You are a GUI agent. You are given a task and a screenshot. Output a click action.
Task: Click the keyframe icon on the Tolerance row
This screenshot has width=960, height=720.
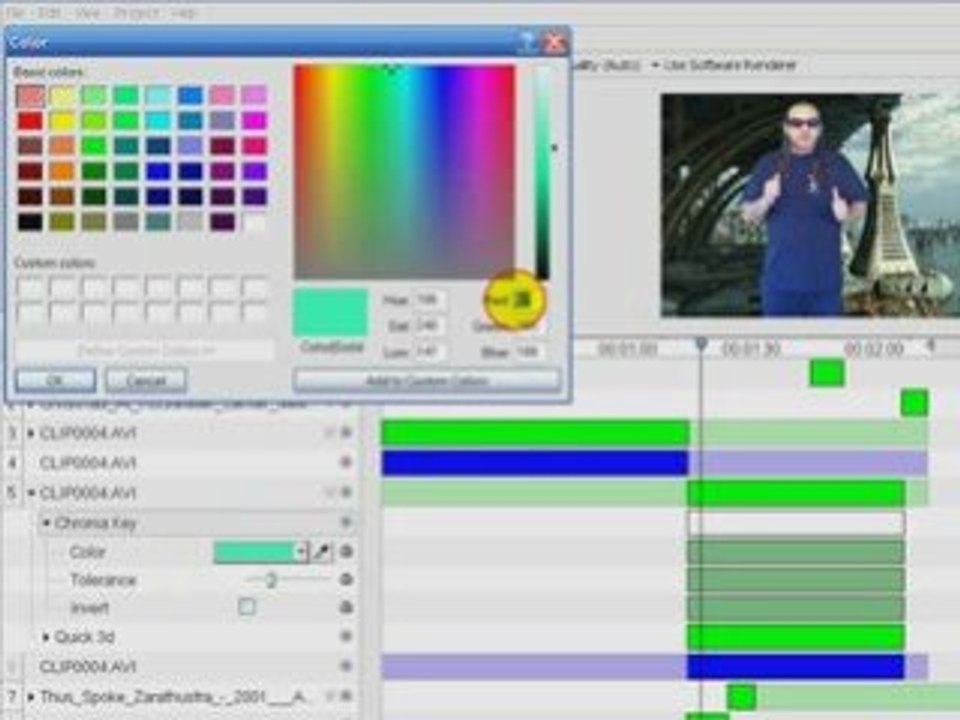(x=346, y=579)
